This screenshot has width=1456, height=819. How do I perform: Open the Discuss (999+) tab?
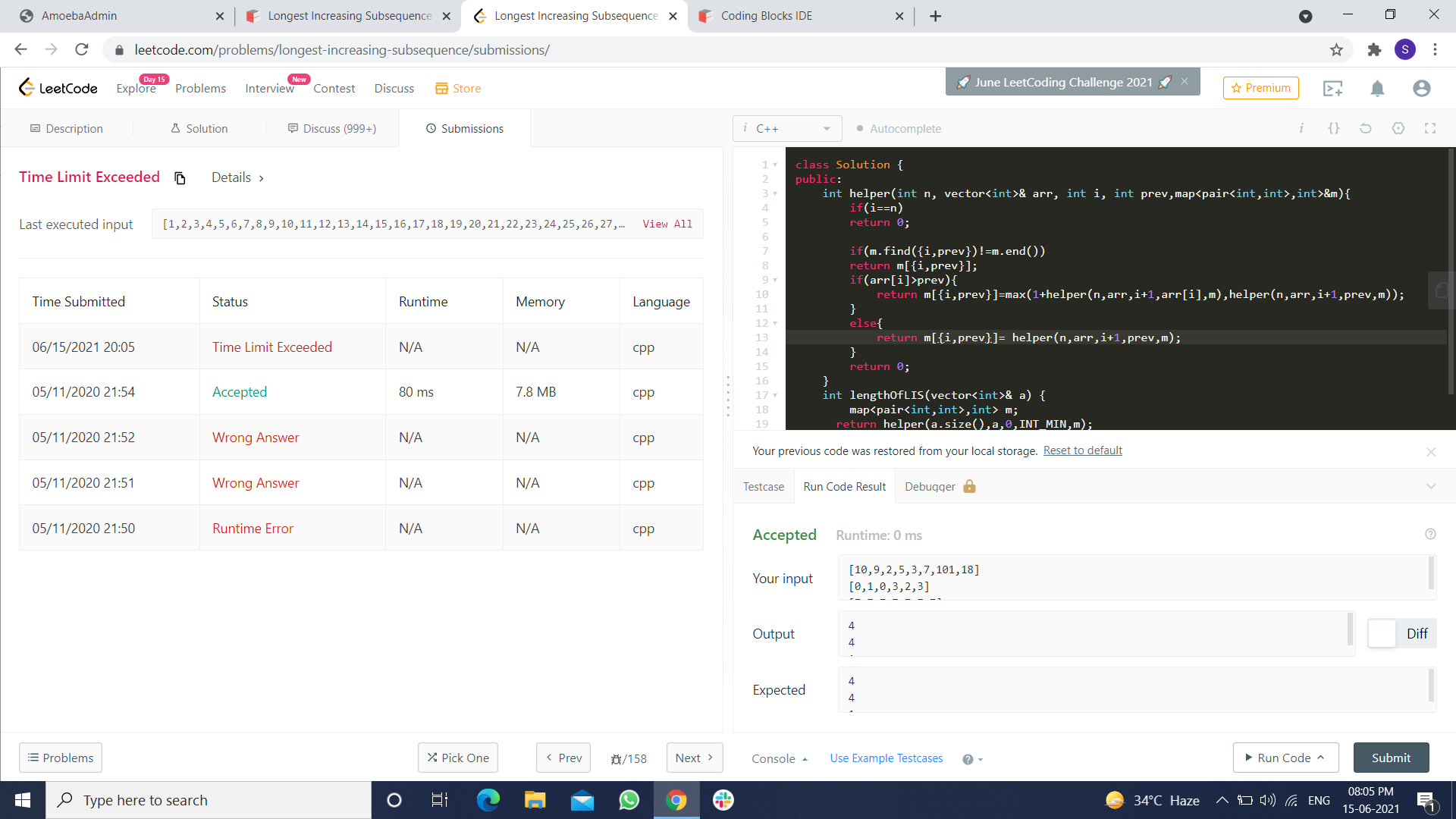[332, 129]
